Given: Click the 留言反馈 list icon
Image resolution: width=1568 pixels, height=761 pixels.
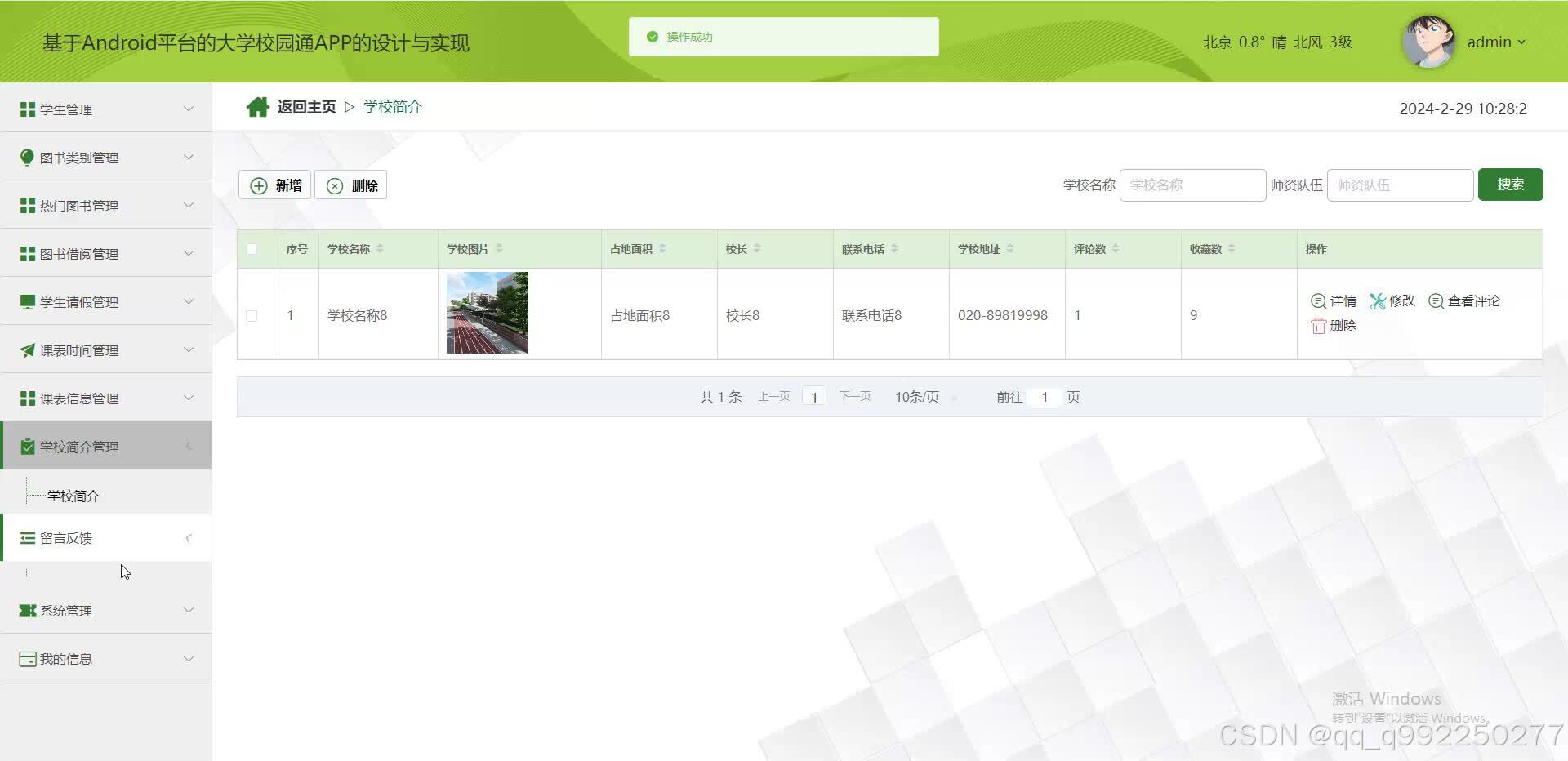Looking at the screenshot, I should click(x=28, y=538).
